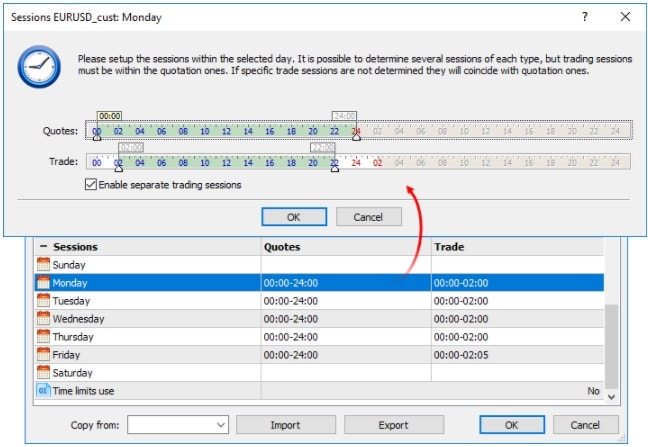
Task: Click the Thursday calendar icon
Action: tap(43, 336)
